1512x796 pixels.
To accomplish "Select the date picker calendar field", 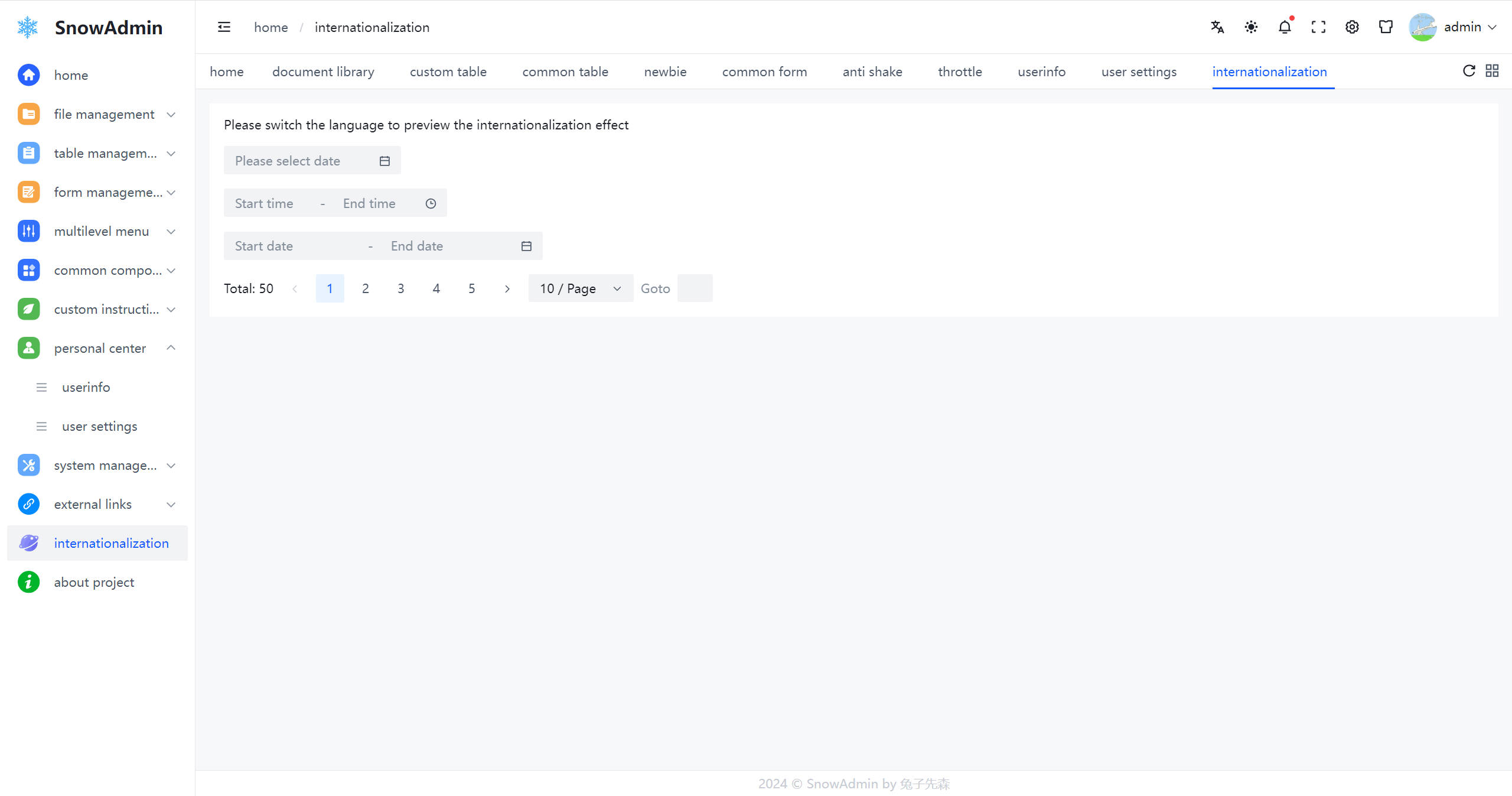I will (x=312, y=160).
